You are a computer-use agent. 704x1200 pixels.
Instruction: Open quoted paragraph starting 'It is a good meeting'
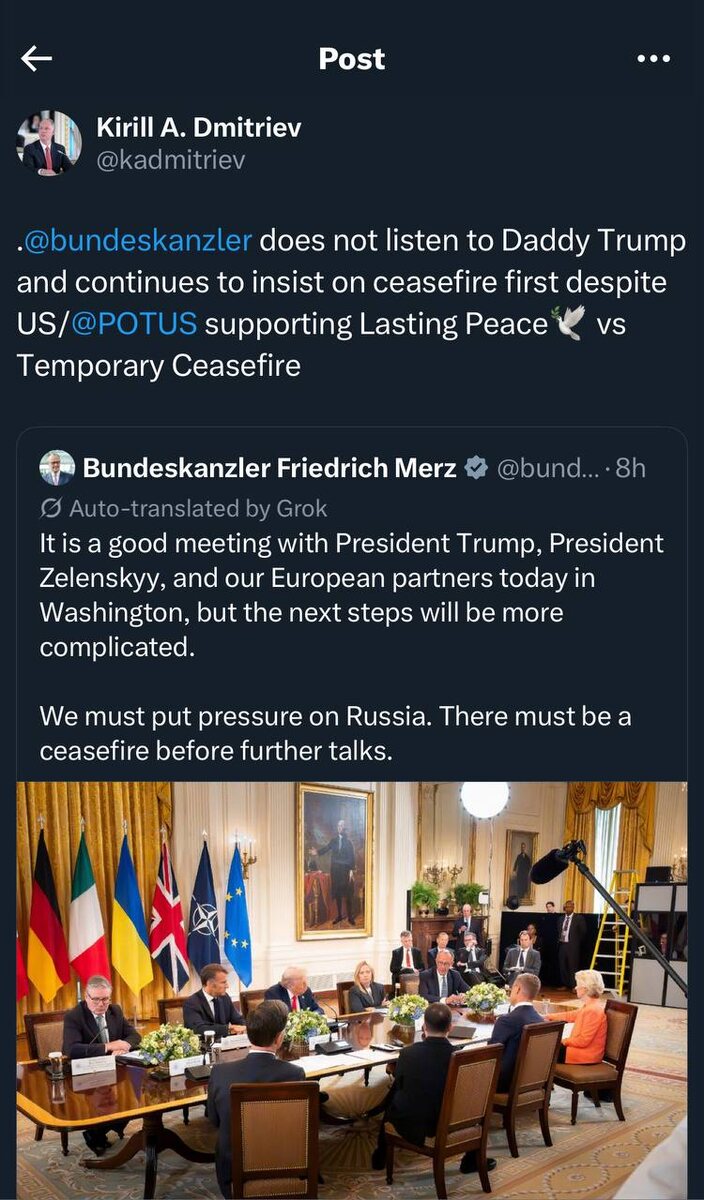(352, 595)
